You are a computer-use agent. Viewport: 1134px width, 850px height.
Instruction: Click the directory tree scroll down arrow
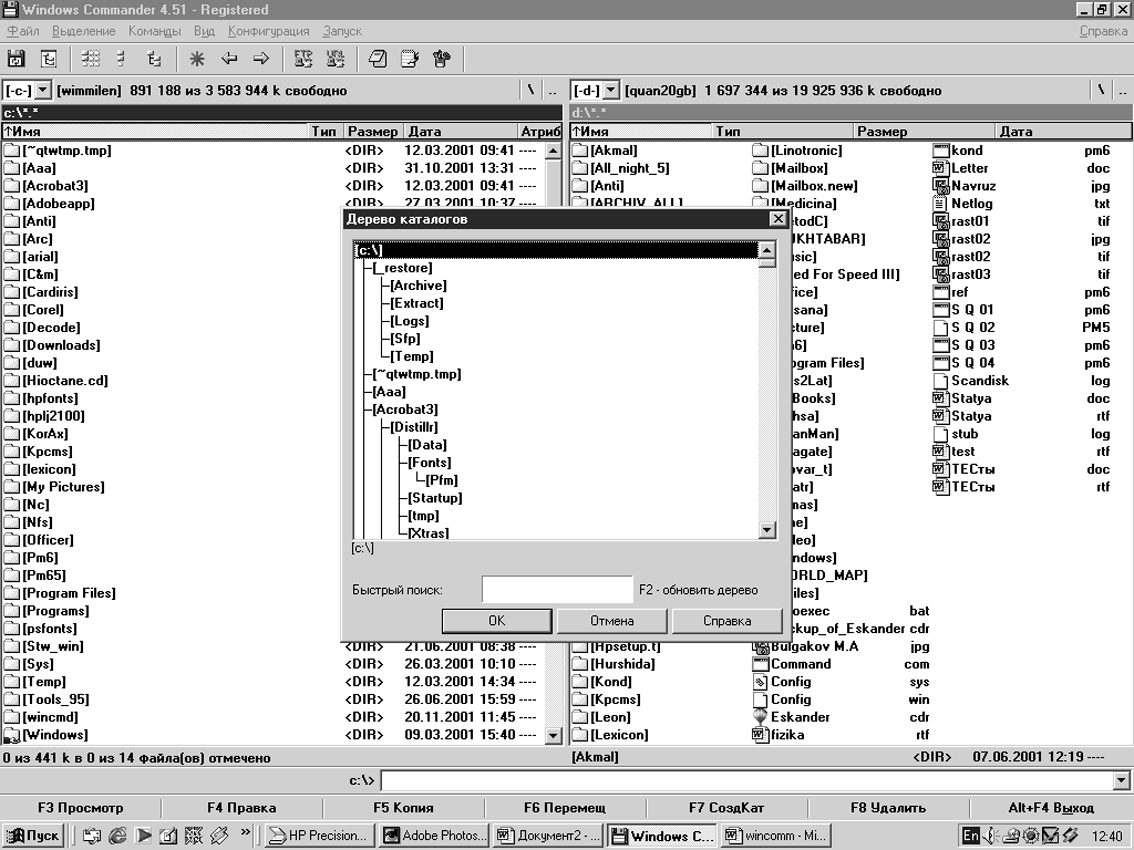tap(767, 530)
